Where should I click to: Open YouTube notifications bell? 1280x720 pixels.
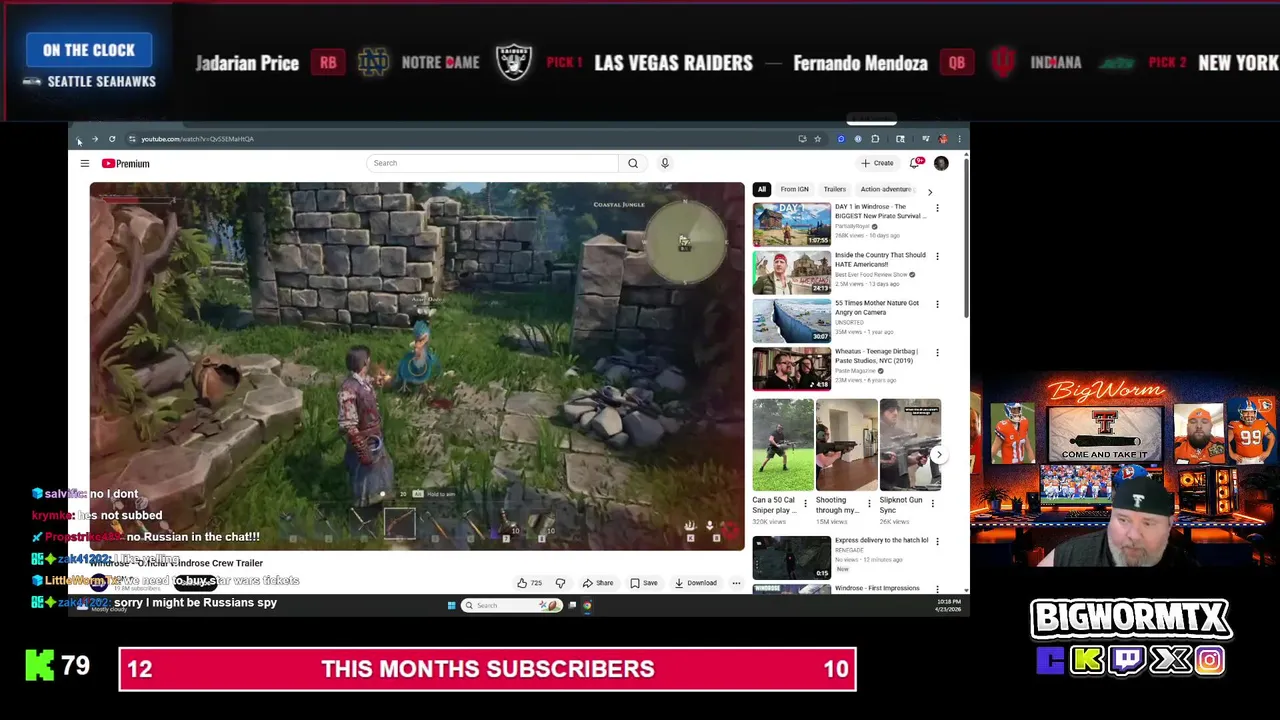914,163
